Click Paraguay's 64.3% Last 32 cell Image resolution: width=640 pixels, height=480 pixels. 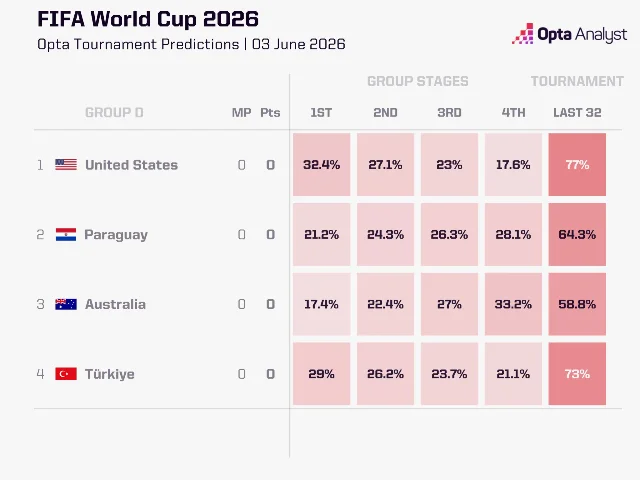[x=577, y=234]
